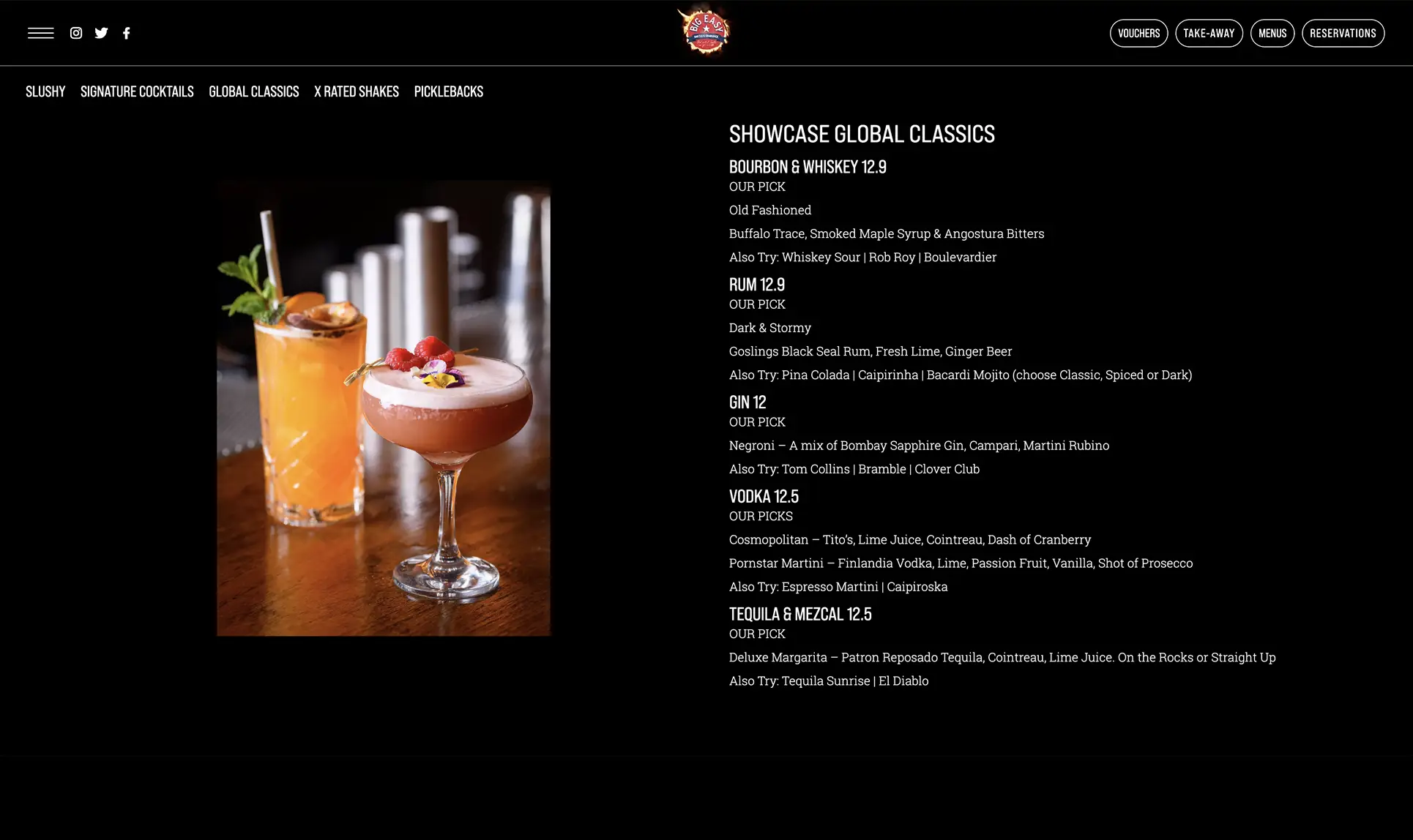Screen dimensions: 1413x840
Task: Click the cocktails photo
Action: coord(384,408)
